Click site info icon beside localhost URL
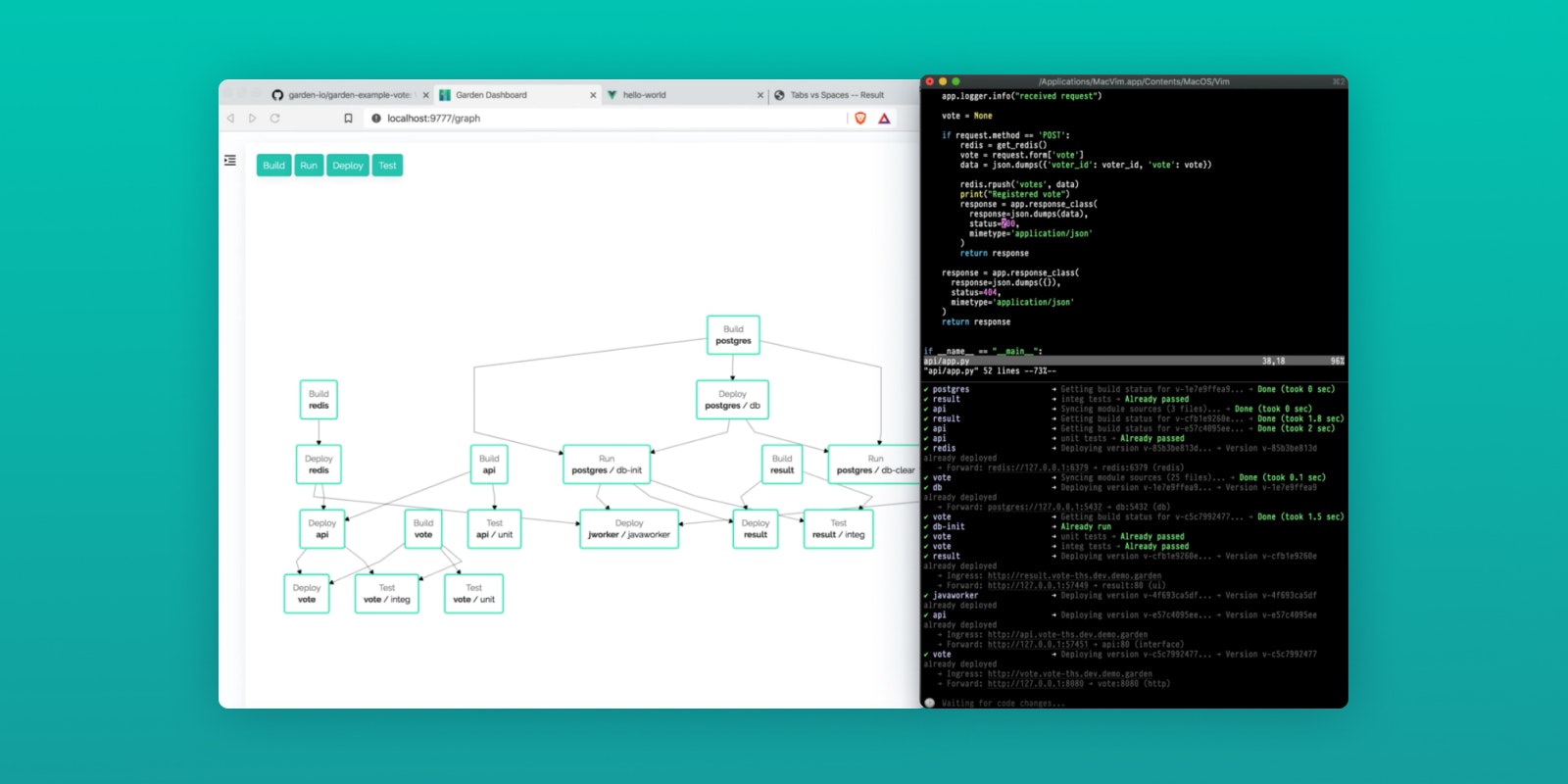1568x784 pixels. [376, 119]
